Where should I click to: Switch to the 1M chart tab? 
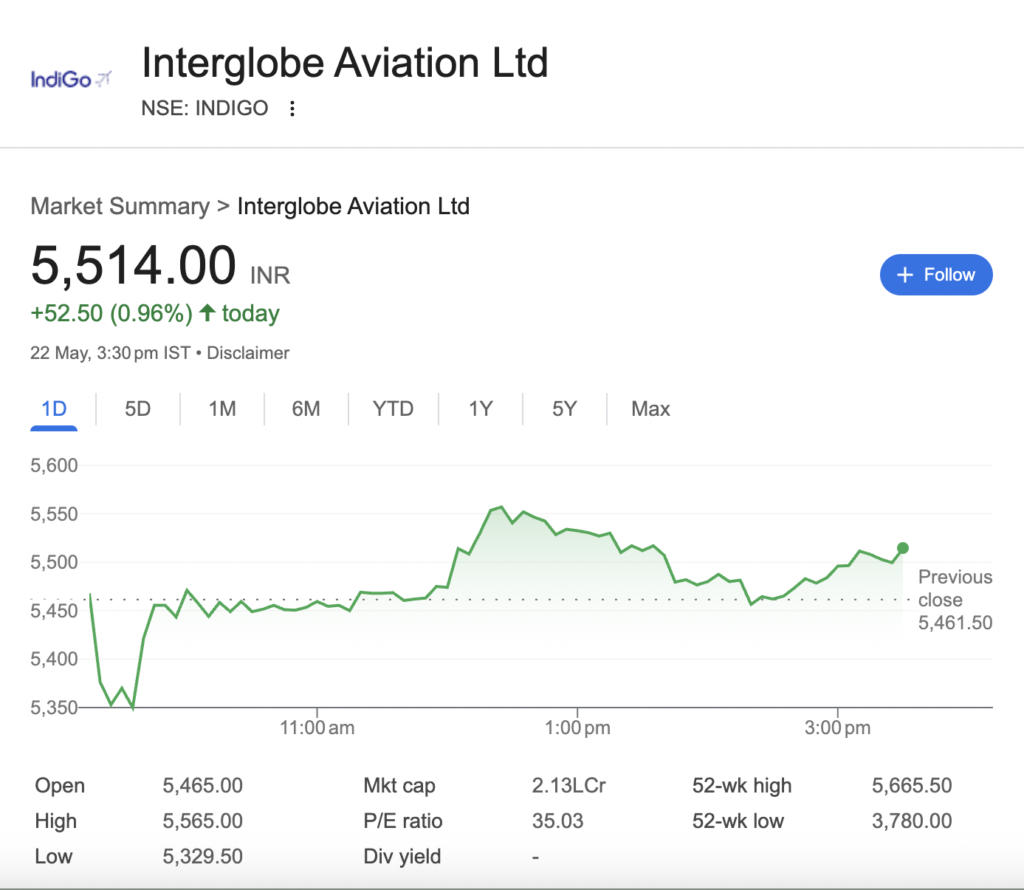tap(222, 409)
